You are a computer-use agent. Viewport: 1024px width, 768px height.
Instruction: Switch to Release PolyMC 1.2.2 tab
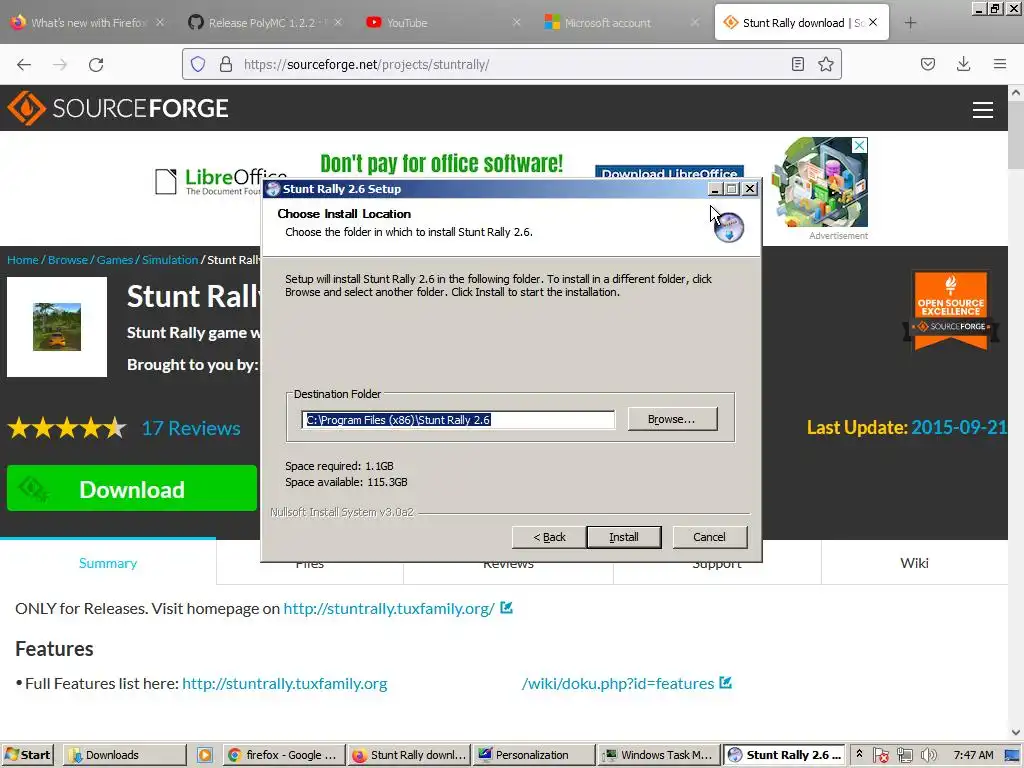[263, 23]
